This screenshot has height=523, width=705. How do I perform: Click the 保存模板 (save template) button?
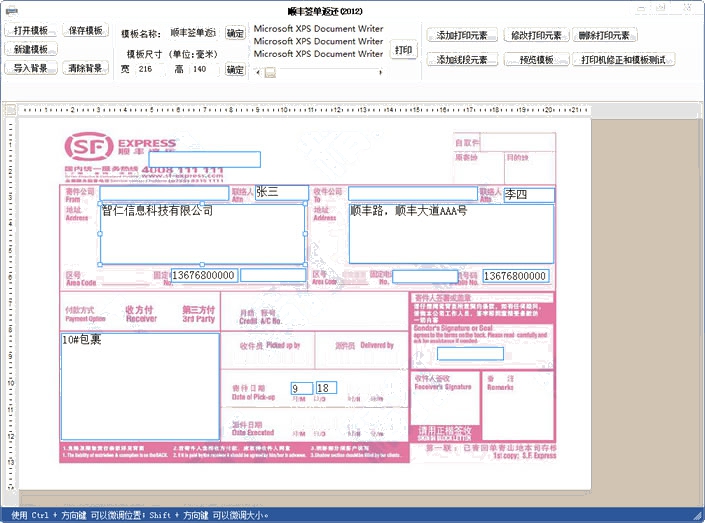pyautogui.click(x=87, y=30)
